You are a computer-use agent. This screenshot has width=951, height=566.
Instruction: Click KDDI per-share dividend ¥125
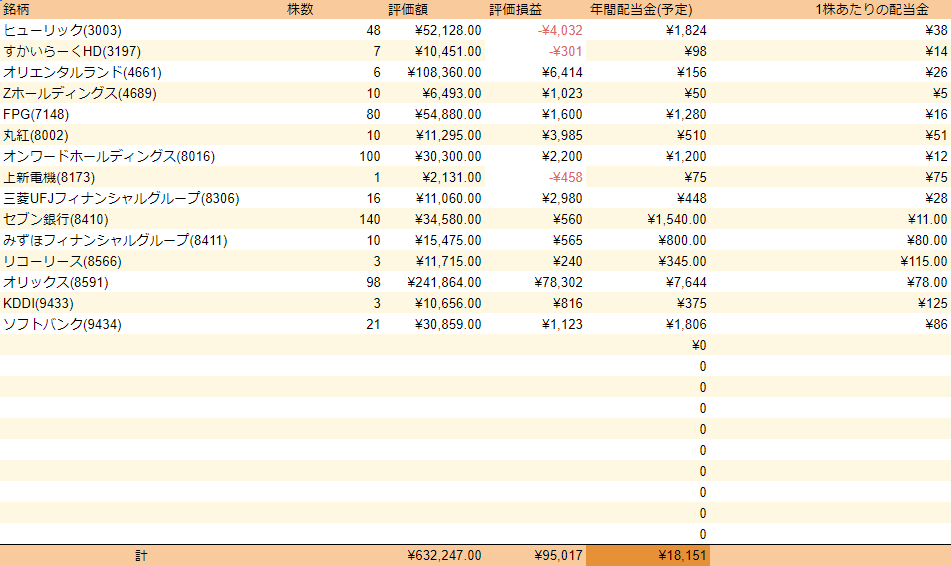pos(933,303)
